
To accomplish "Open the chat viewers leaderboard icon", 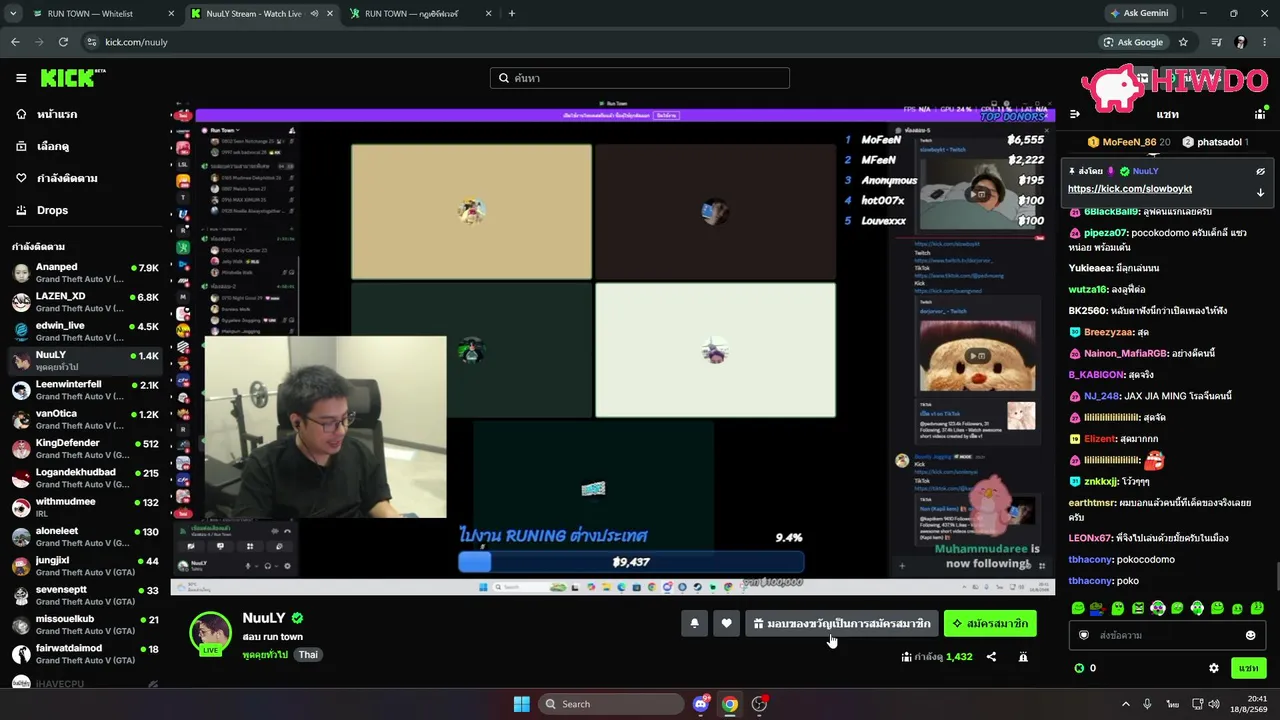I will click(x=1260, y=114).
